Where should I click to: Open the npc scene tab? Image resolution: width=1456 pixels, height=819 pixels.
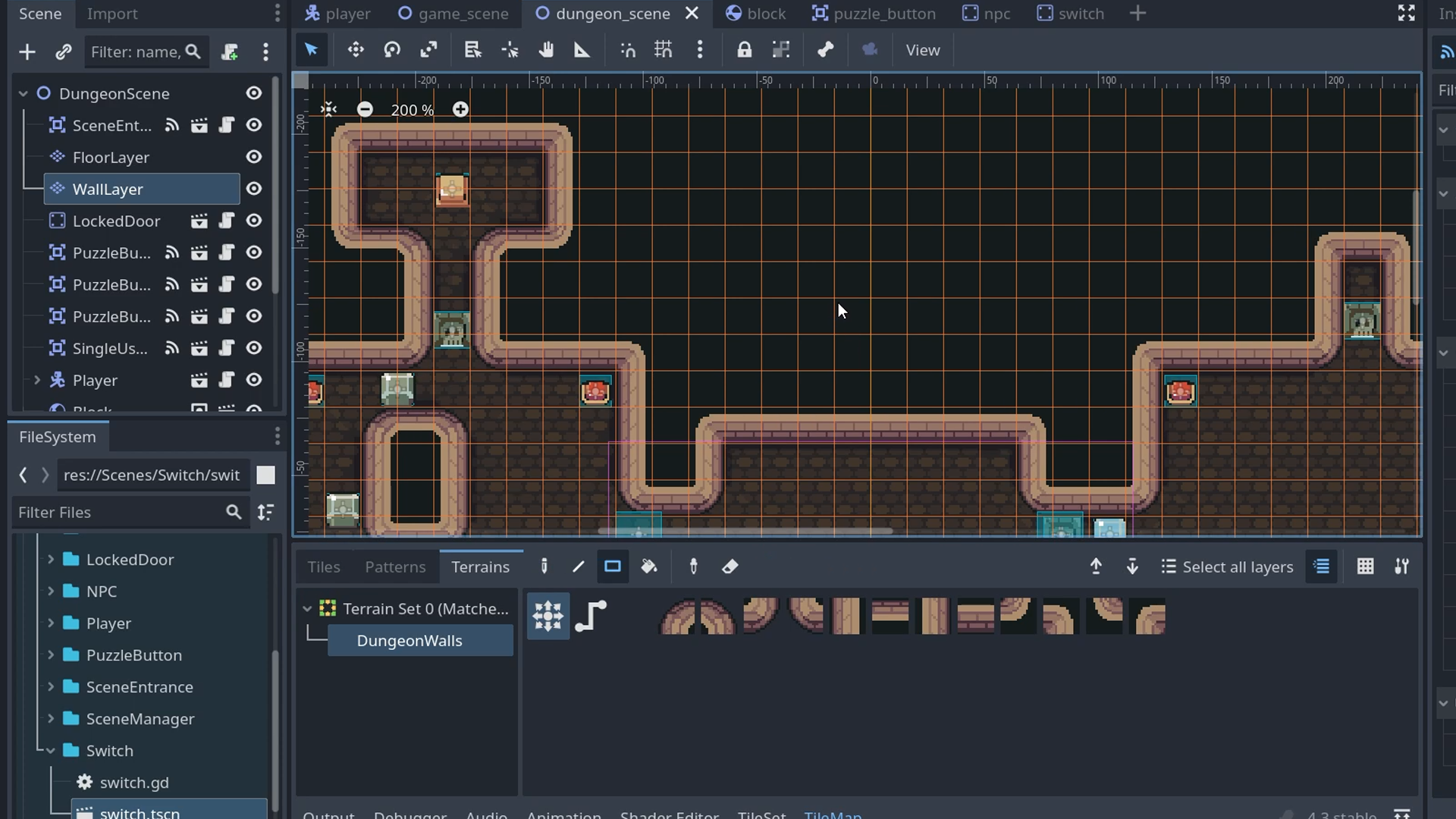[995, 13]
